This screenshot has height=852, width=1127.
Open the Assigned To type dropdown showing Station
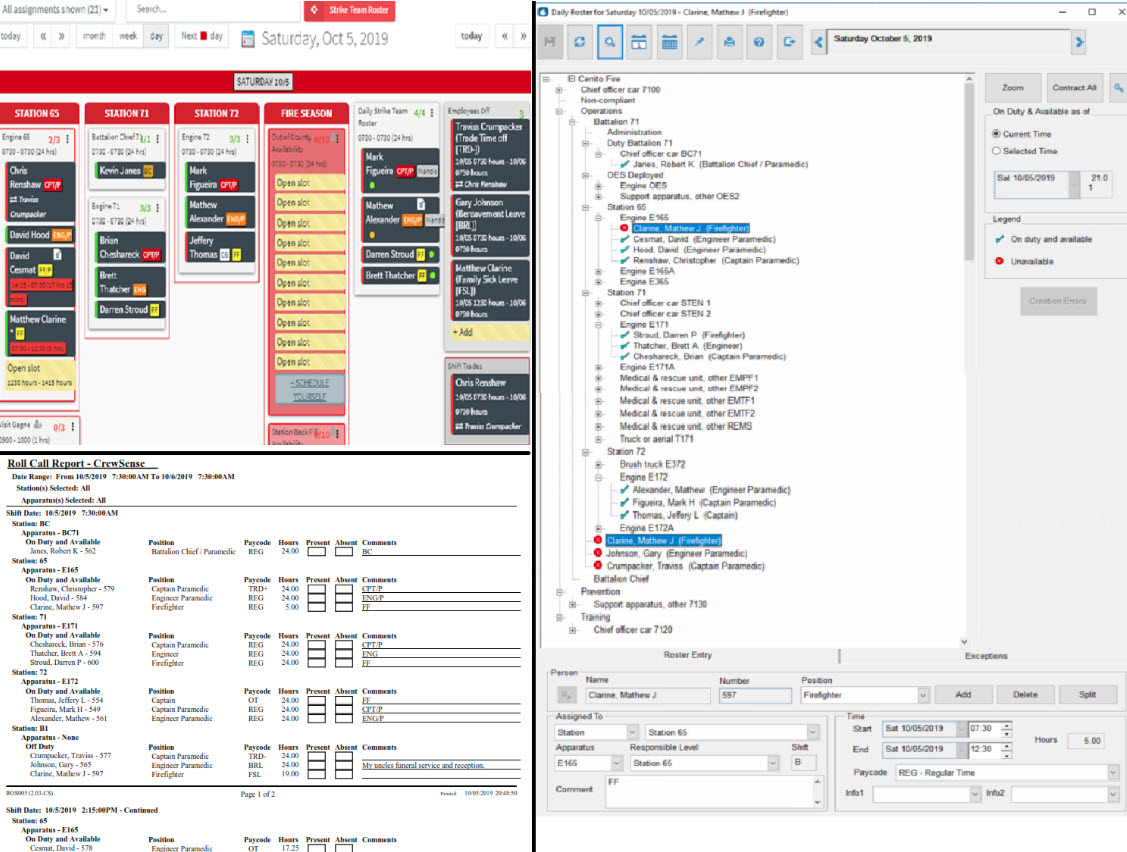click(632, 732)
